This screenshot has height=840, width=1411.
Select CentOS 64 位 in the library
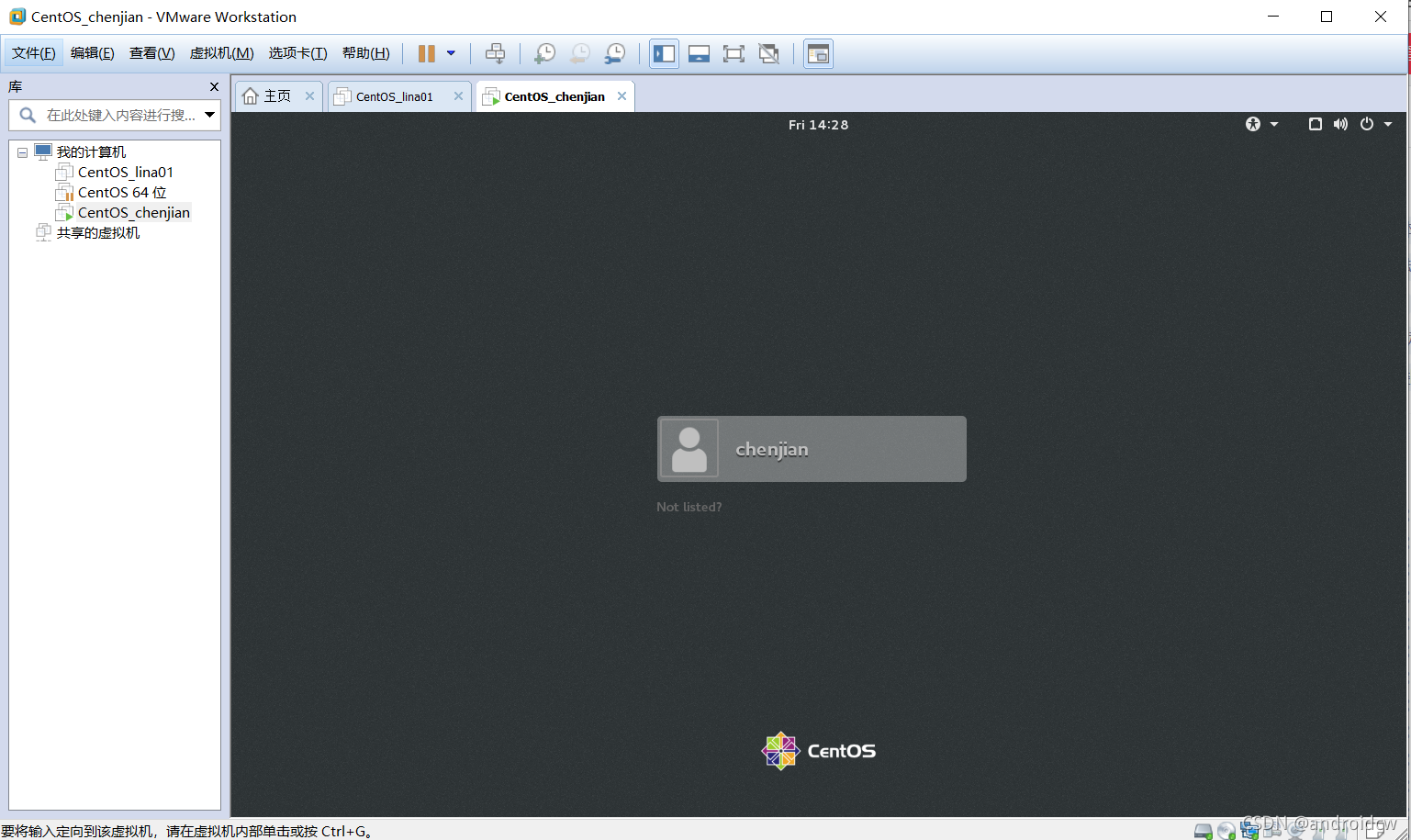pos(122,193)
